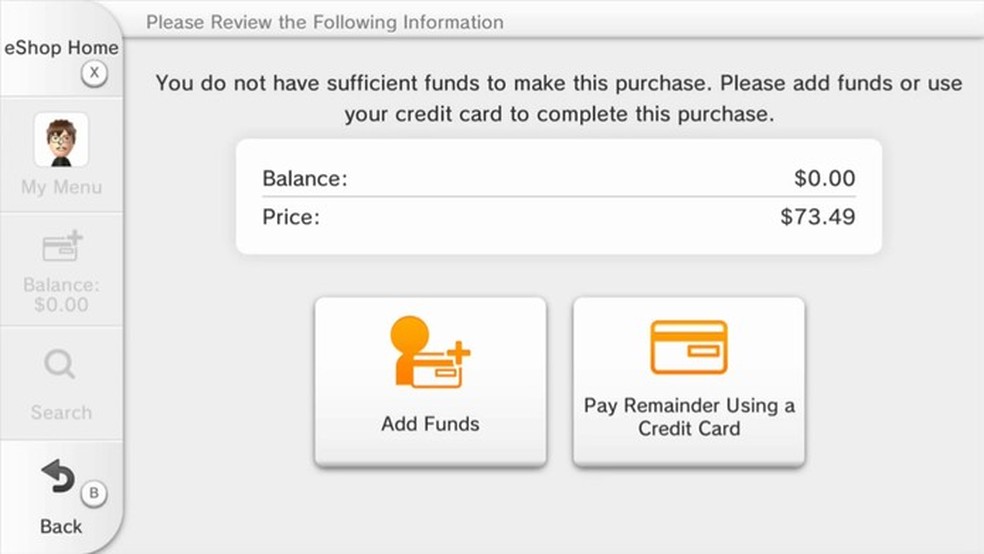Image resolution: width=984 pixels, height=554 pixels.
Task: Click the $73.49 price amount
Action: click(x=817, y=216)
